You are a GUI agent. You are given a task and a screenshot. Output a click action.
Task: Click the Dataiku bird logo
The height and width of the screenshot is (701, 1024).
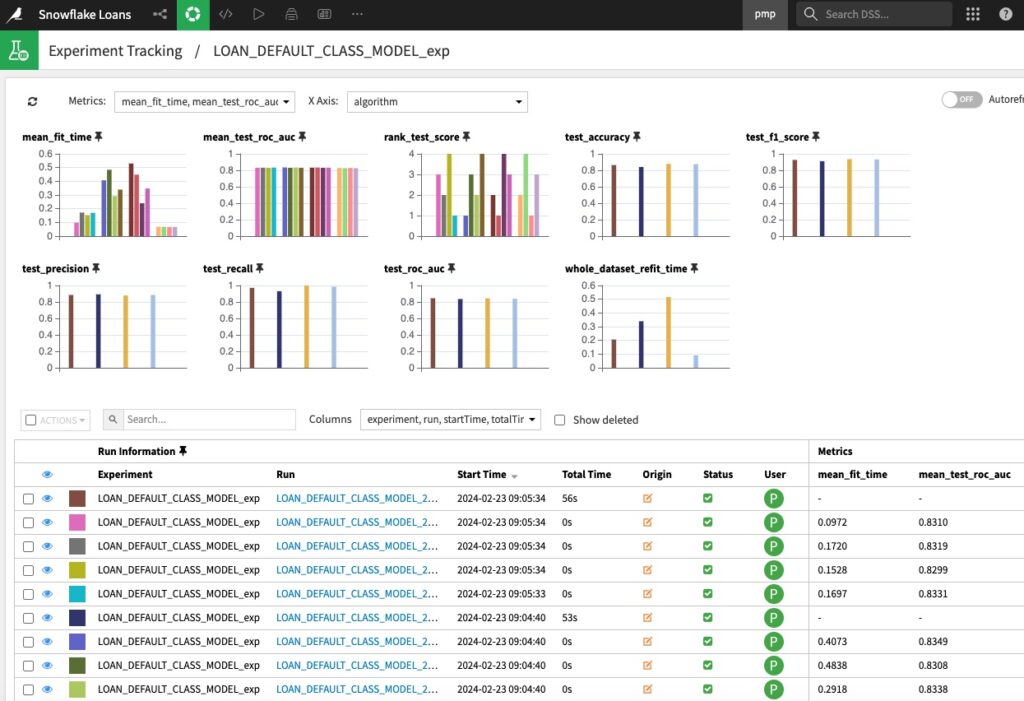point(15,14)
